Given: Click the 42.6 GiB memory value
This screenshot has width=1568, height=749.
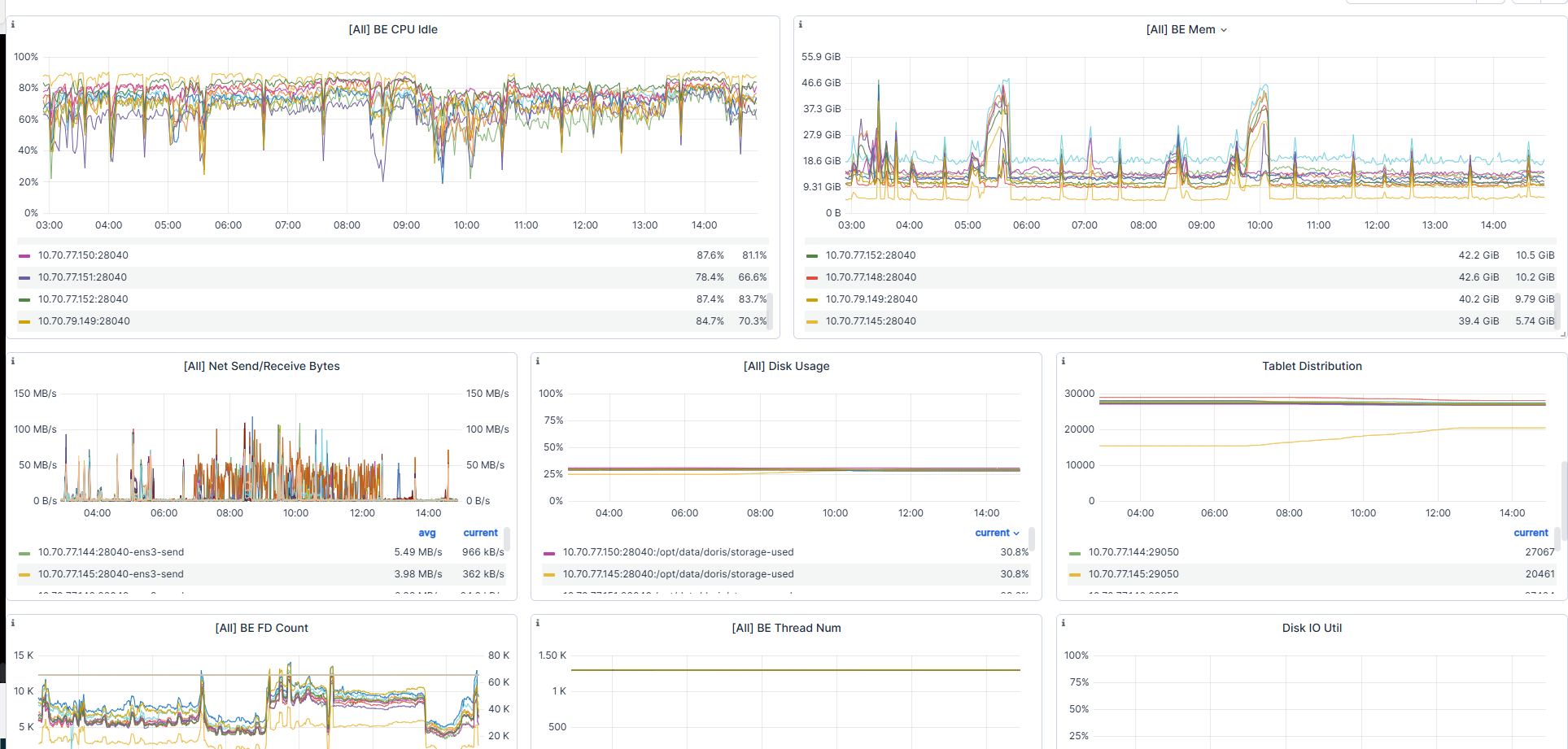Looking at the screenshot, I should click(x=1478, y=277).
